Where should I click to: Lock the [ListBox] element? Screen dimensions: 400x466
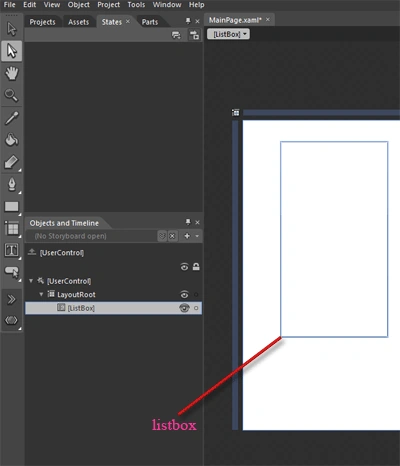(x=196, y=308)
